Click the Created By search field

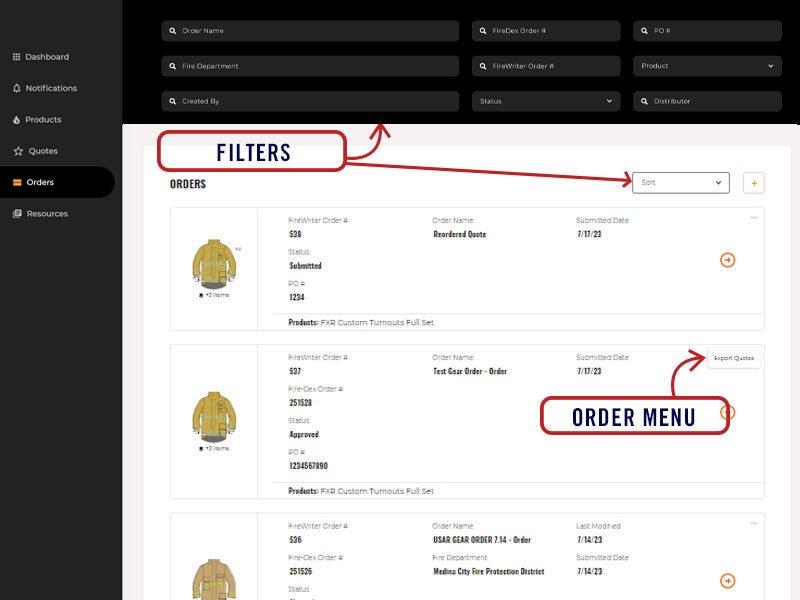(300, 101)
